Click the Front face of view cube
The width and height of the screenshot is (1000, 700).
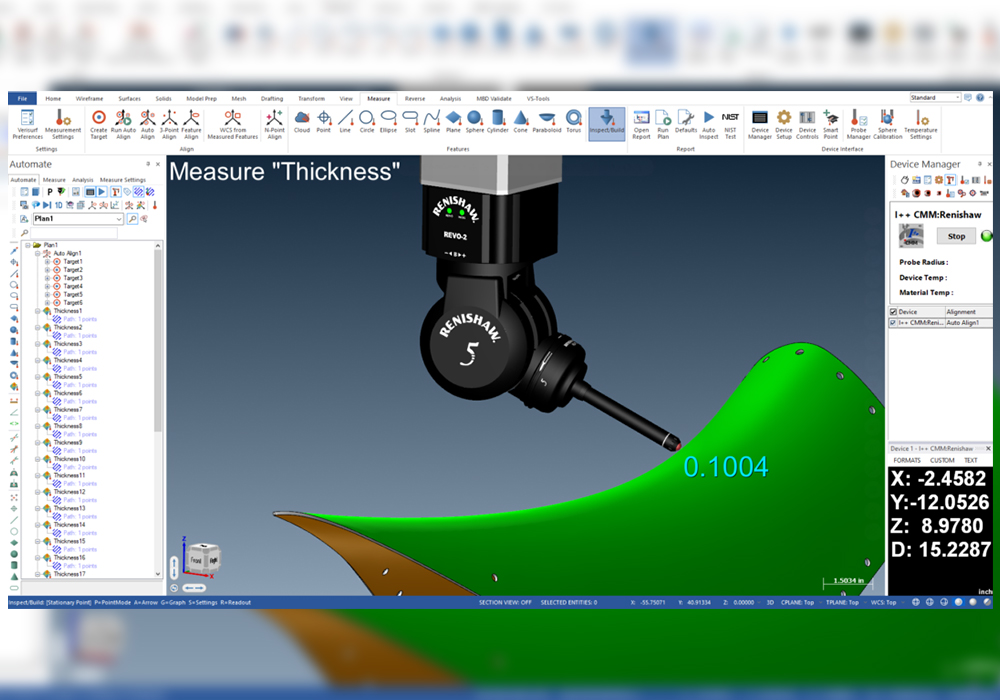[x=196, y=560]
